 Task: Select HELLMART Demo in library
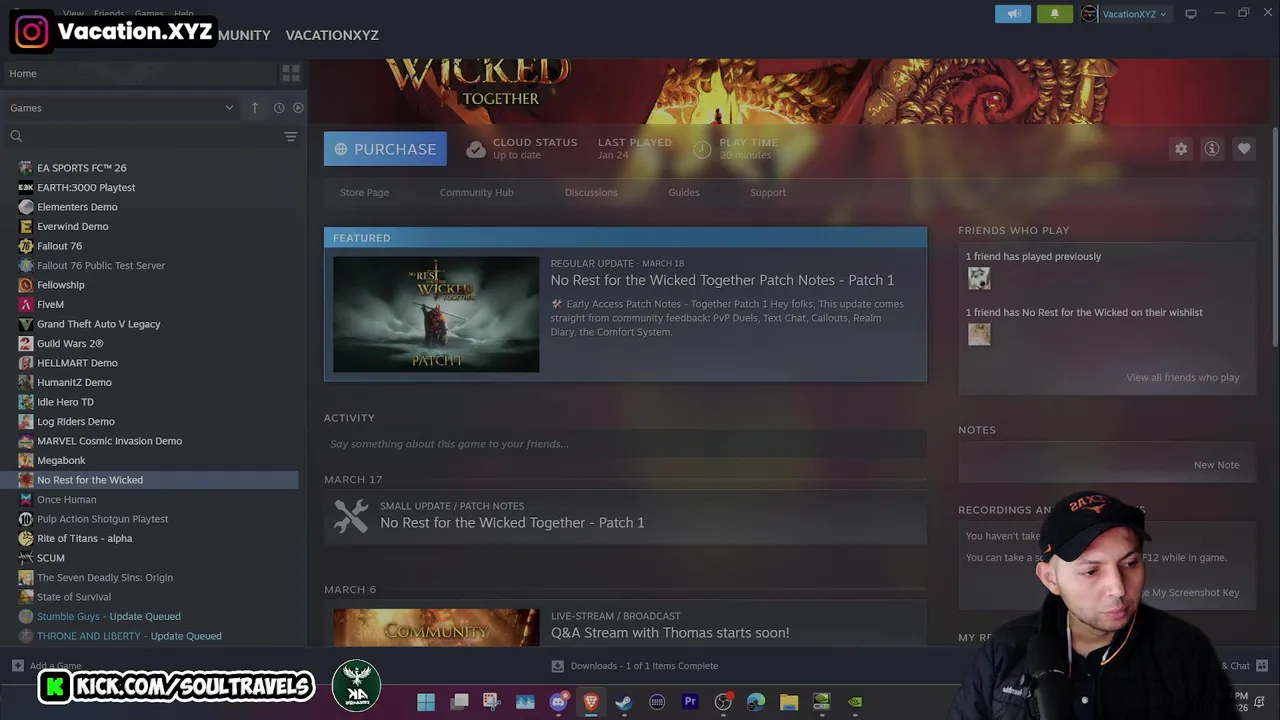(x=77, y=363)
